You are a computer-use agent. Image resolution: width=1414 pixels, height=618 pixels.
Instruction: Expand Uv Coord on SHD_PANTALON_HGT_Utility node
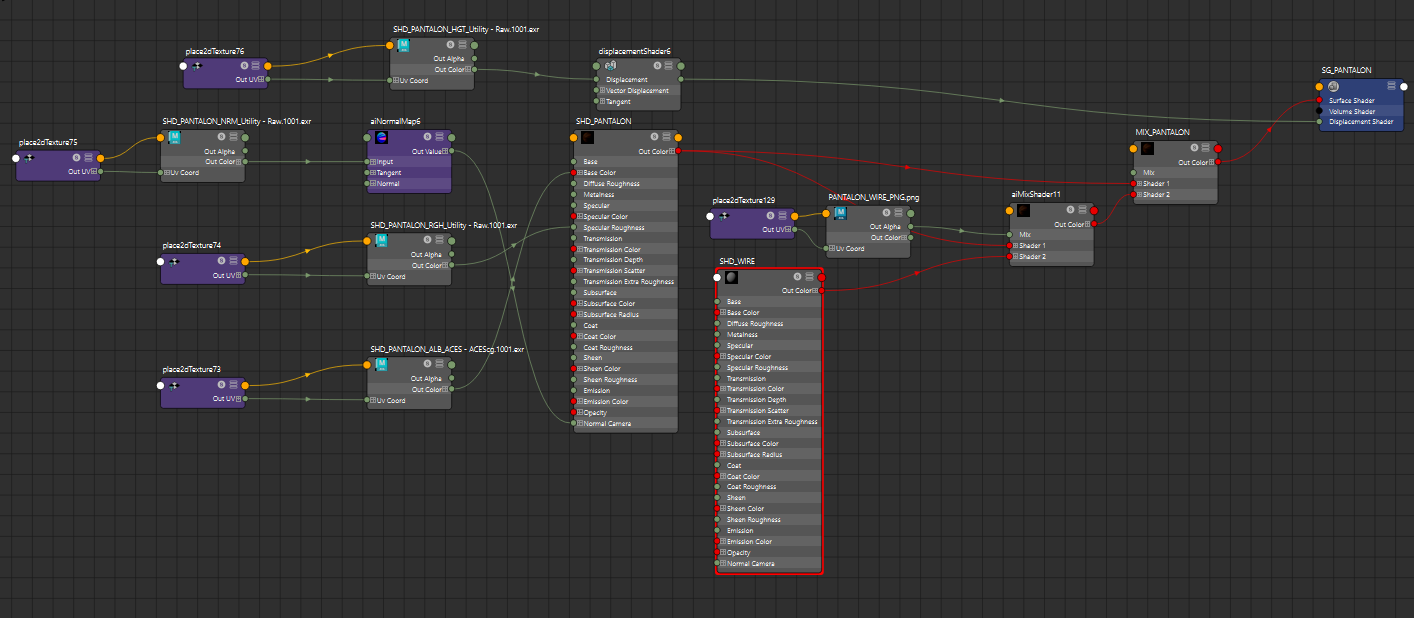click(396, 81)
